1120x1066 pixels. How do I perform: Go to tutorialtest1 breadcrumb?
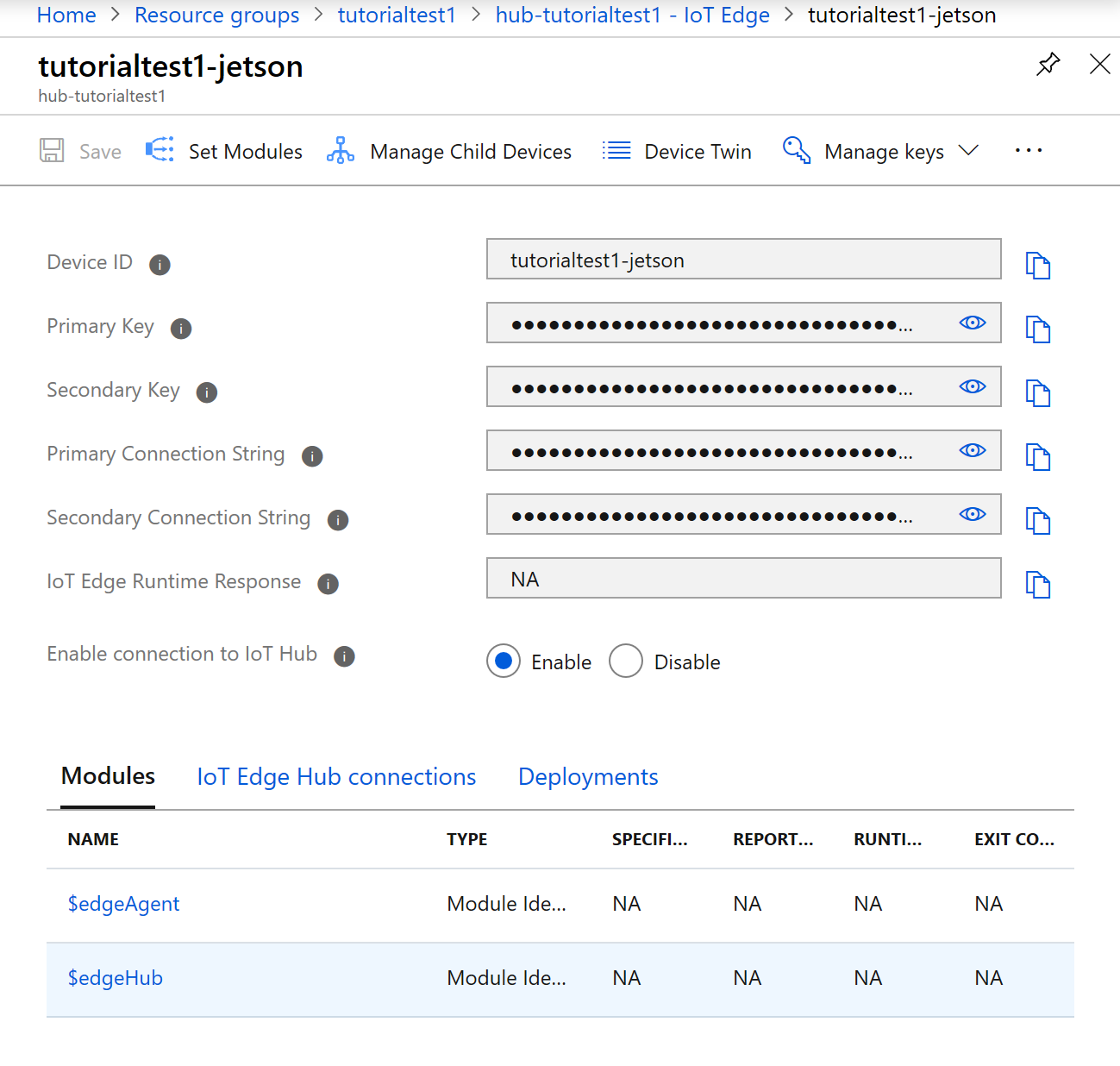(397, 15)
